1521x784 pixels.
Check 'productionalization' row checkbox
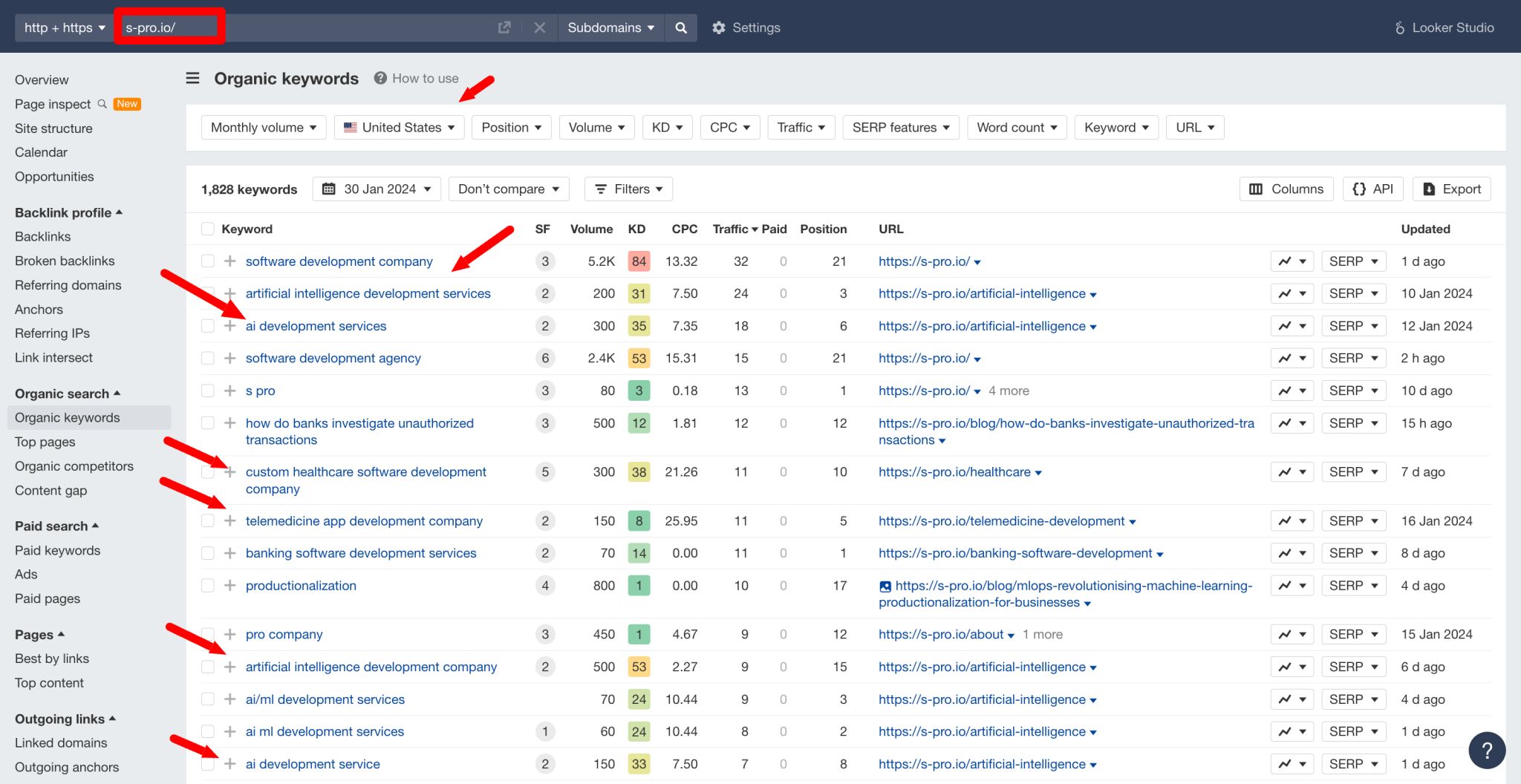[208, 586]
